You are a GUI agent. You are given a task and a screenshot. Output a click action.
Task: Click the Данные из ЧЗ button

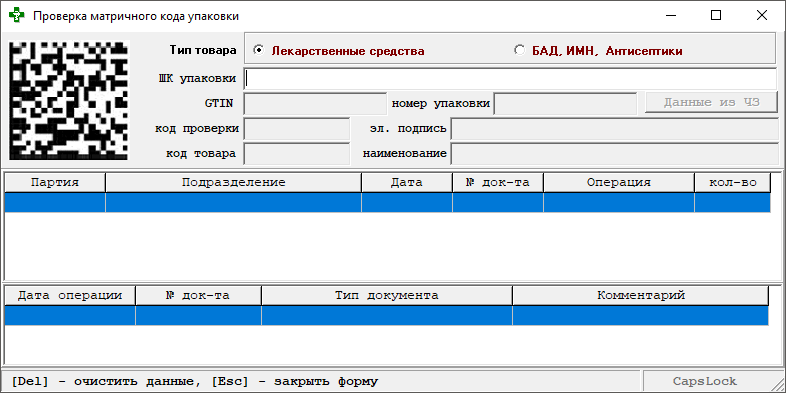point(712,103)
